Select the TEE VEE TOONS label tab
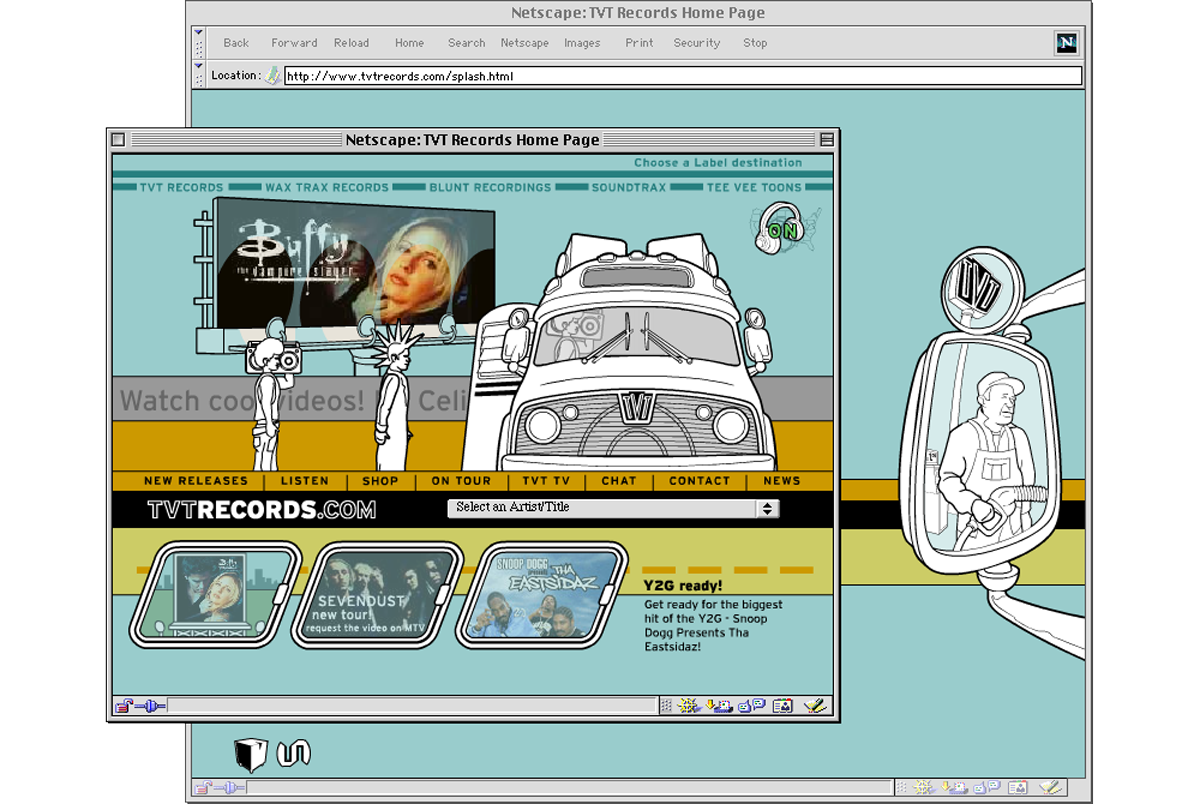1200x804 pixels. pyautogui.click(x=754, y=187)
